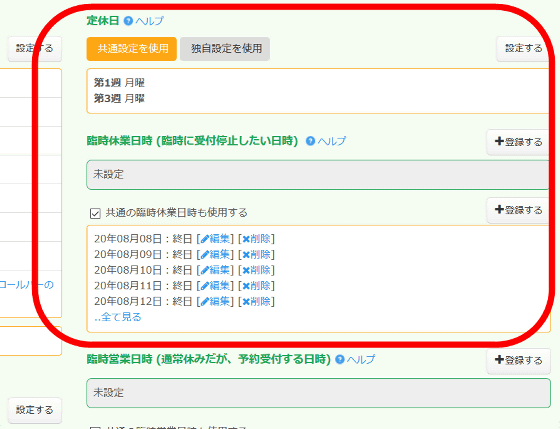560x429 pixels.
Task: Click delete X icon for 20年08月12日
Action: pyautogui.click(x=246, y=302)
